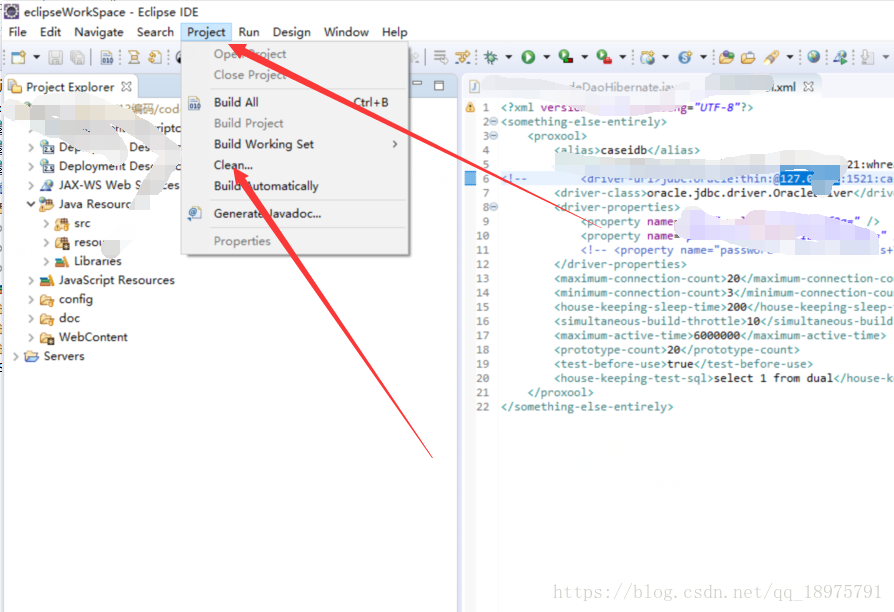Click the green Run play icon
The width and height of the screenshot is (894, 612).
pos(529,57)
